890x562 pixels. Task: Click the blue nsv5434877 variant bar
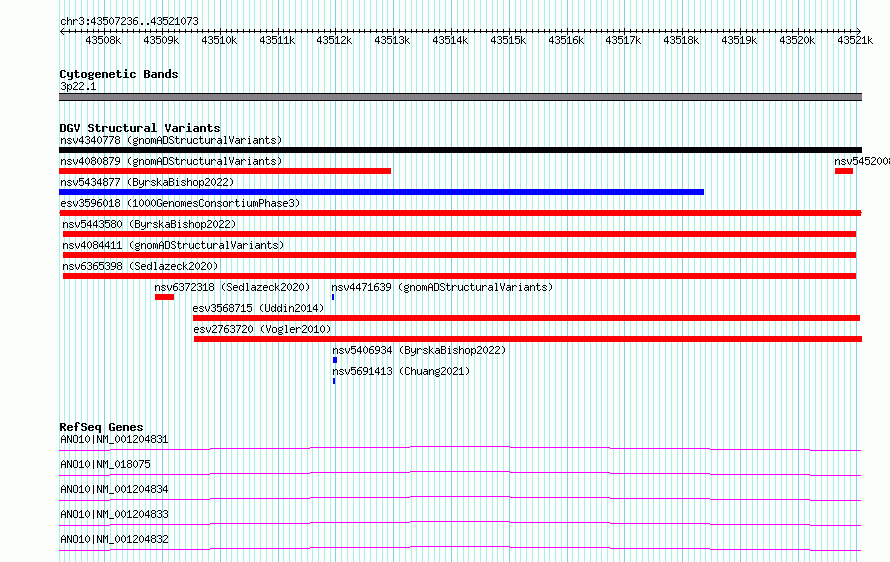[381, 192]
